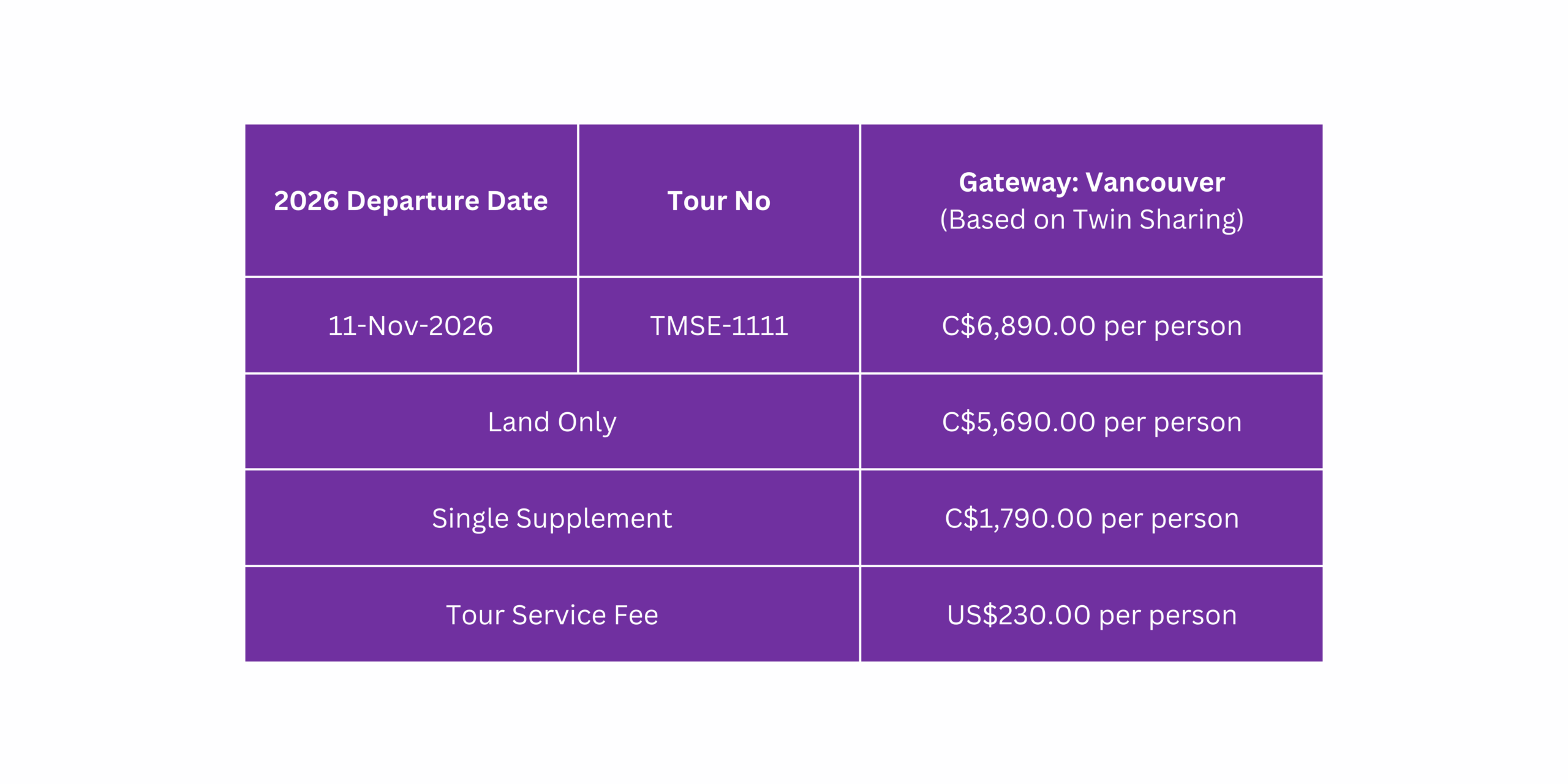Select the word Supplement in the table
This screenshot has height=784, width=1568.
coord(594,519)
